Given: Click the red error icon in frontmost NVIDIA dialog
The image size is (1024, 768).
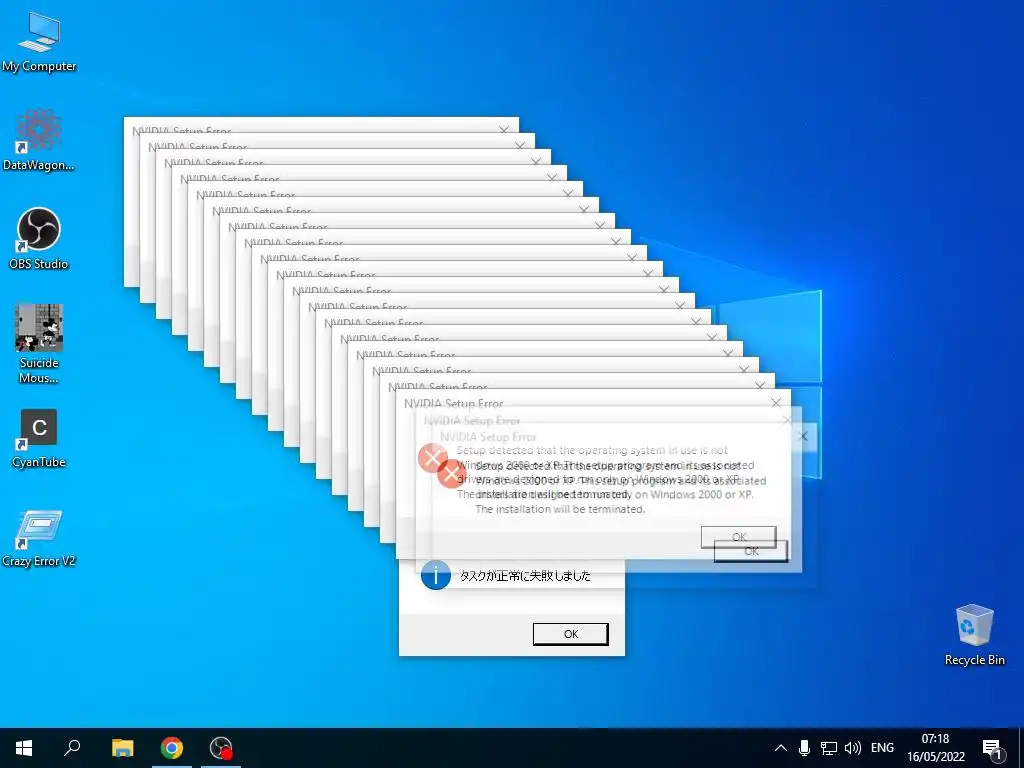Looking at the screenshot, I should coord(451,473).
